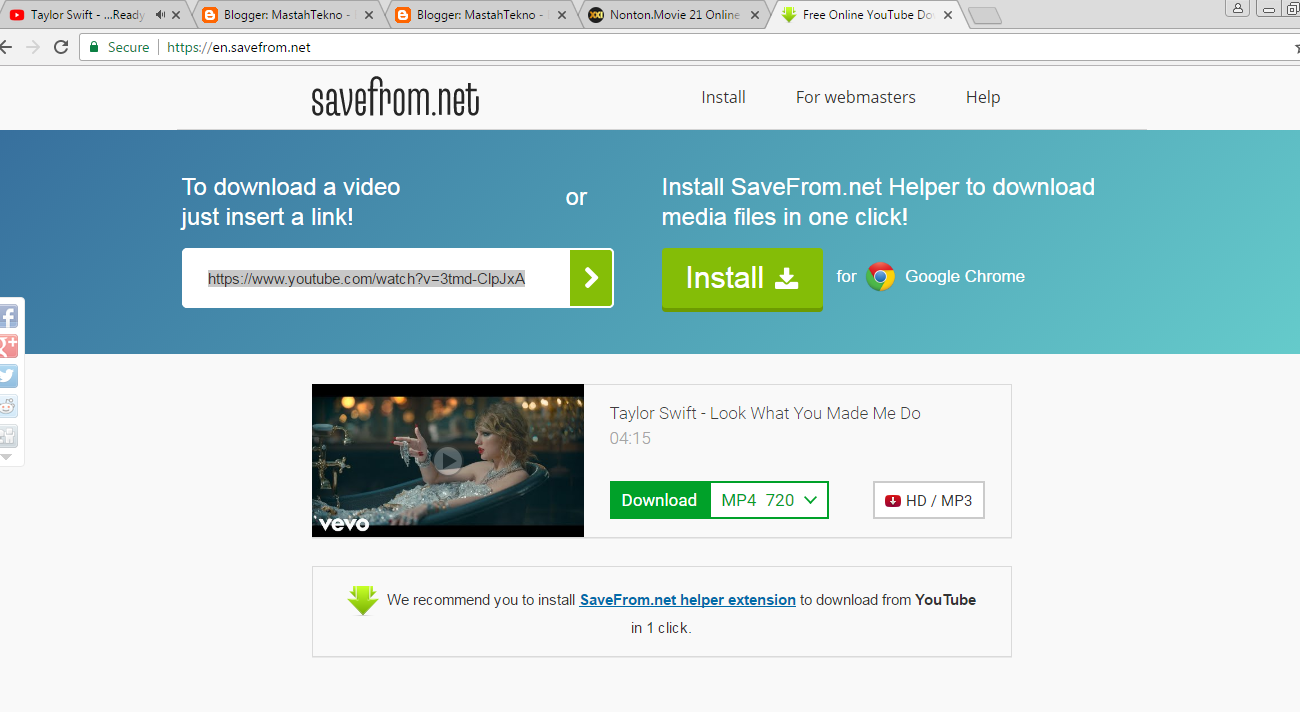Image resolution: width=1300 pixels, height=712 pixels.
Task: Click the green Install helper button
Action: [x=742, y=278]
